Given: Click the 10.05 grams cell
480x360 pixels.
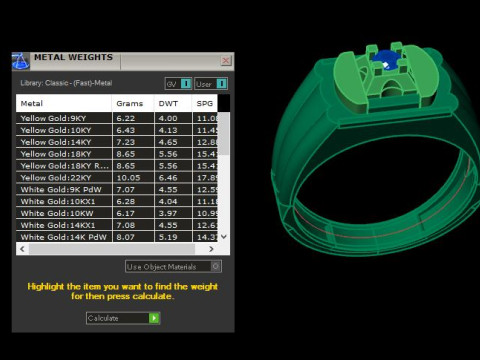Looking at the screenshot, I should 133,178.
